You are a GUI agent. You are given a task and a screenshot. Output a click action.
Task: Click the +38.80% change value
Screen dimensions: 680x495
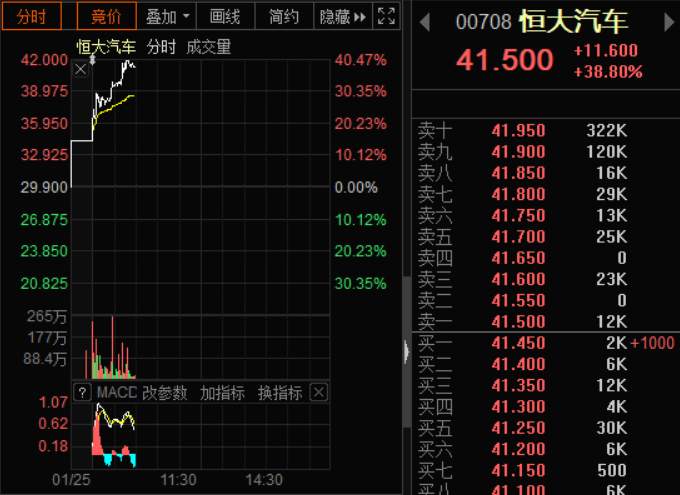click(x=608, y=72)
